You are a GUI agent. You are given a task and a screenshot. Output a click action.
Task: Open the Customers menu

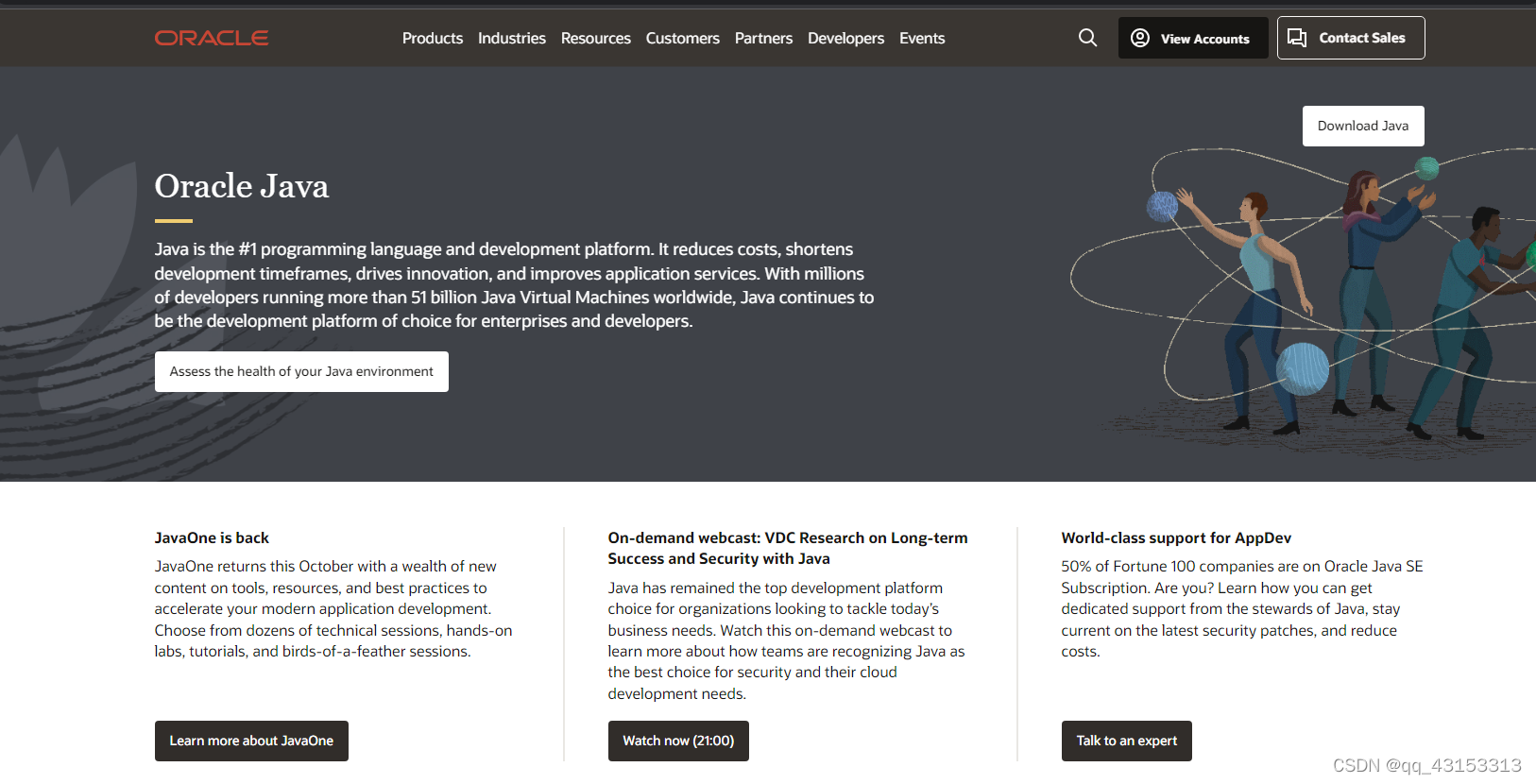pos(683,38)
